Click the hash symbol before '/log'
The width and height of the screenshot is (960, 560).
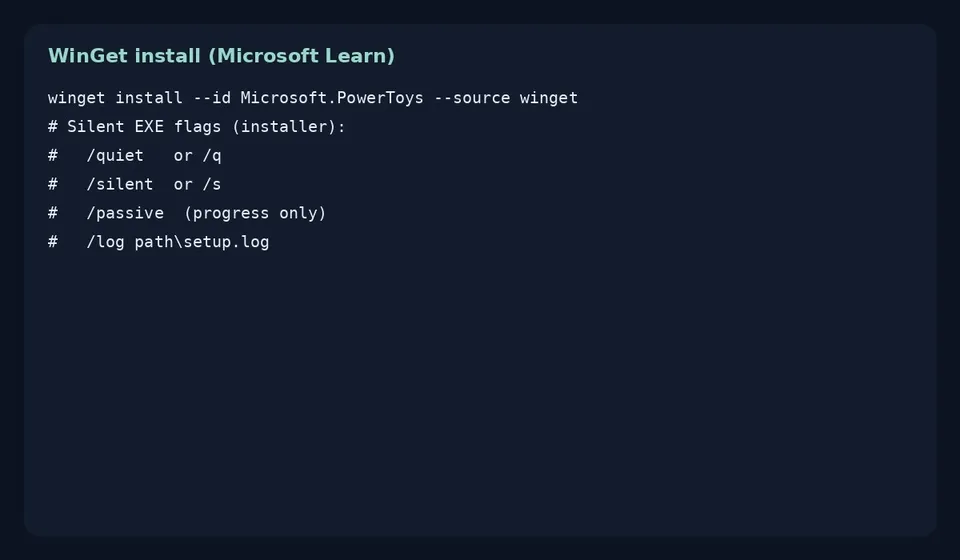[x=53, y=242]
